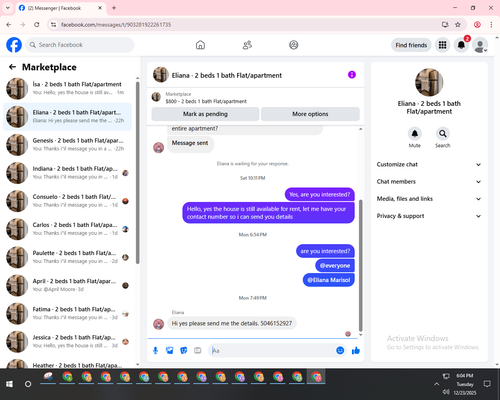The image size is (500, 400).
Task: Open the account profile avatar menu
Action: (x=480, y=45)
